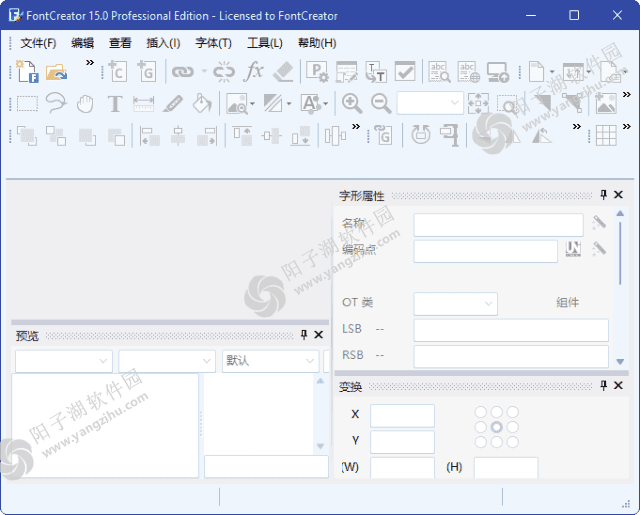The width and height of the screenshot is (640, 515).
Task: Pin the 预览 panel
Action: [x=304, y=335]
